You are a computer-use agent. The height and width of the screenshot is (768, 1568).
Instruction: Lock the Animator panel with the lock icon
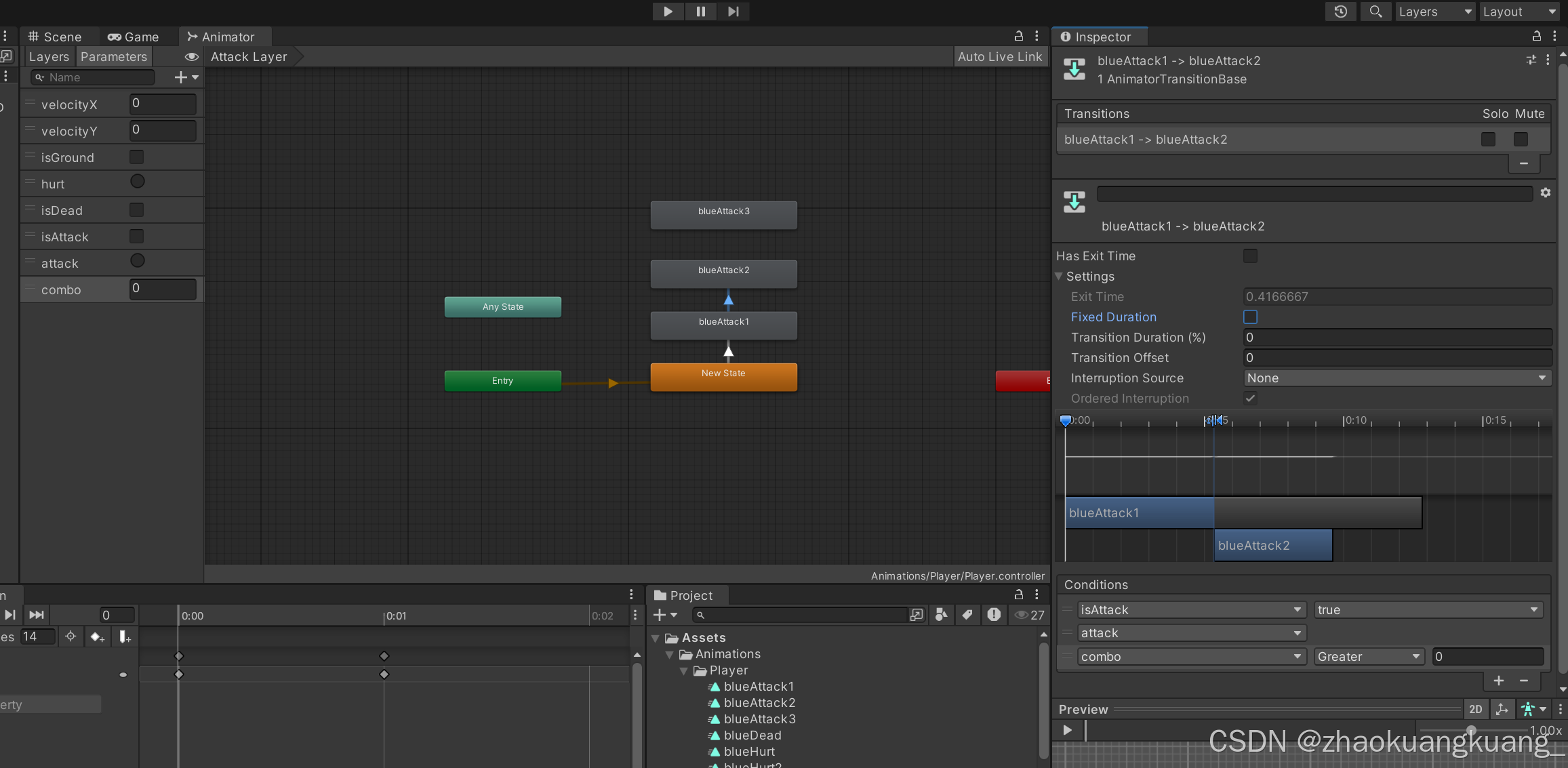tap(1018, 36)
